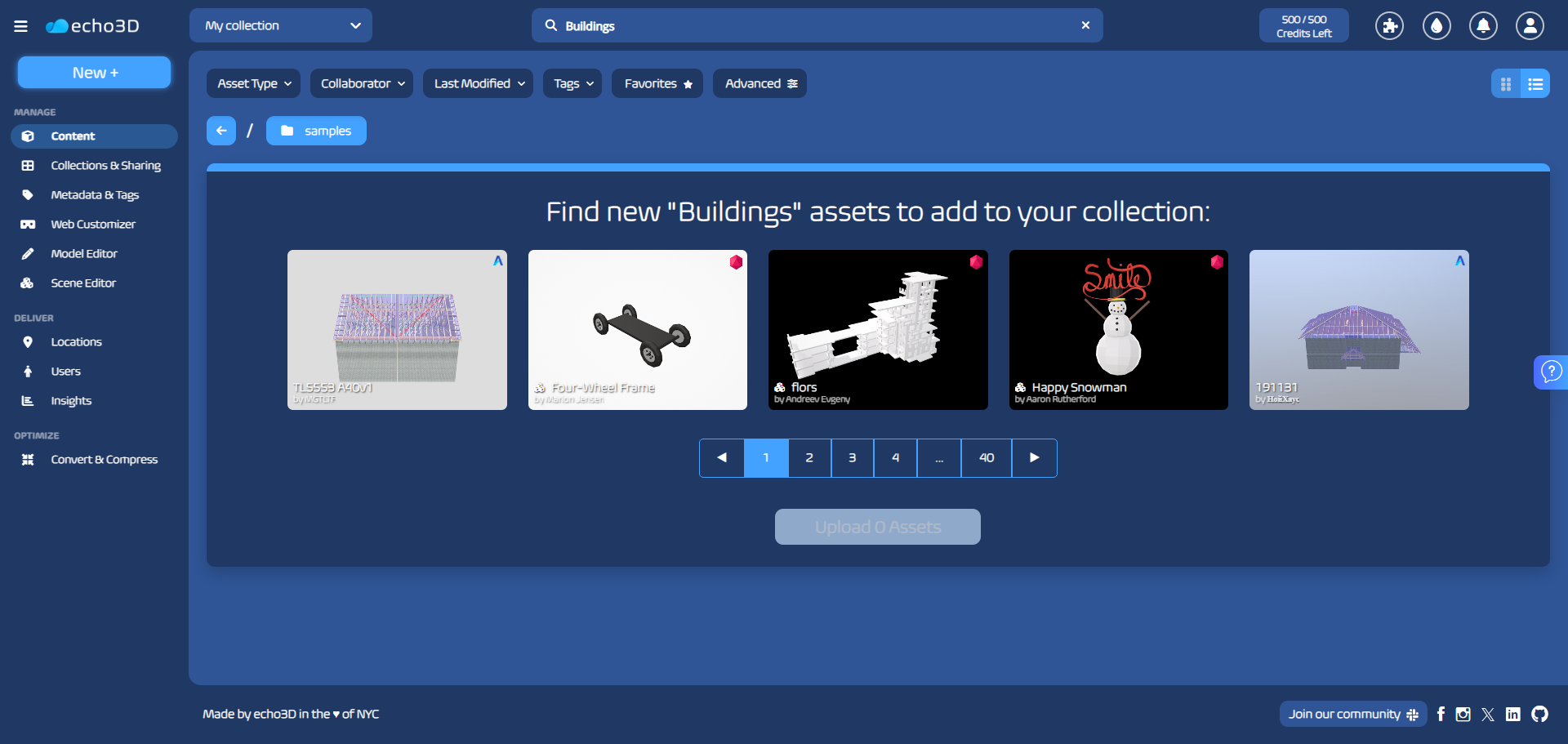The image size is (1568, 744).
Task: Expand the Last Modified filter
Action: [x=479, y=83]
